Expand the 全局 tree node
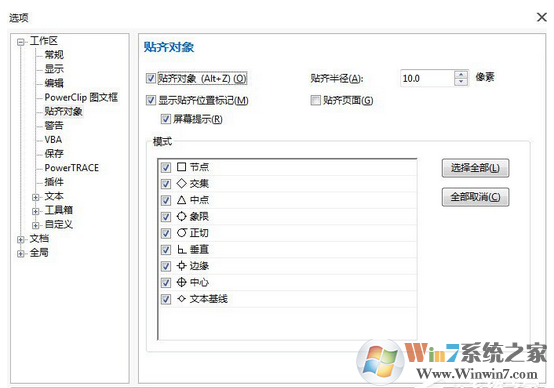The height and width of the screenshot is (388, 554). click(21, 253)
